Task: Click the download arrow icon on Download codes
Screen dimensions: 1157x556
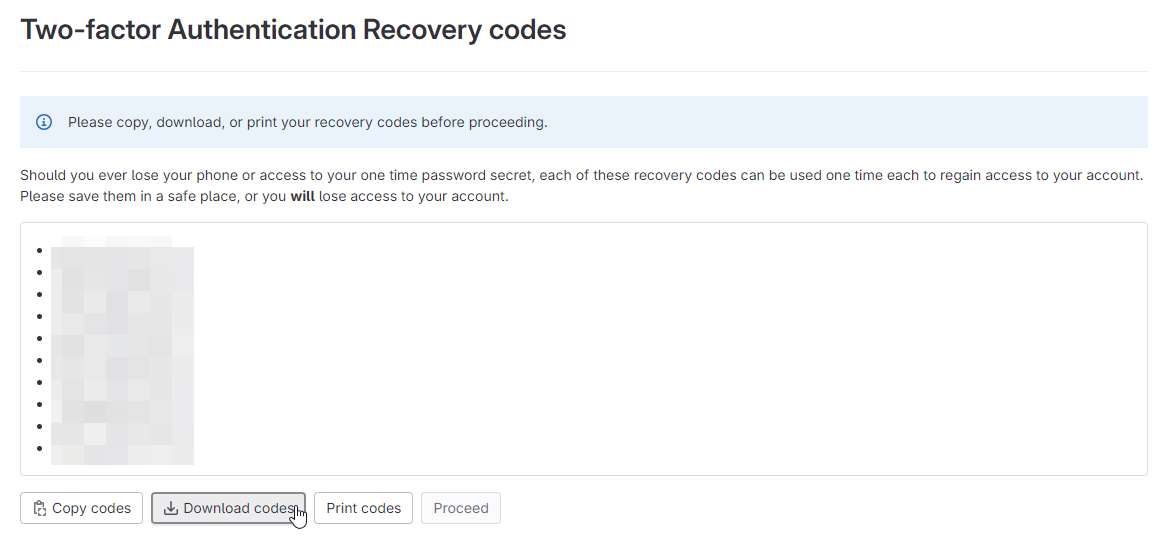Action: [170, 508]
